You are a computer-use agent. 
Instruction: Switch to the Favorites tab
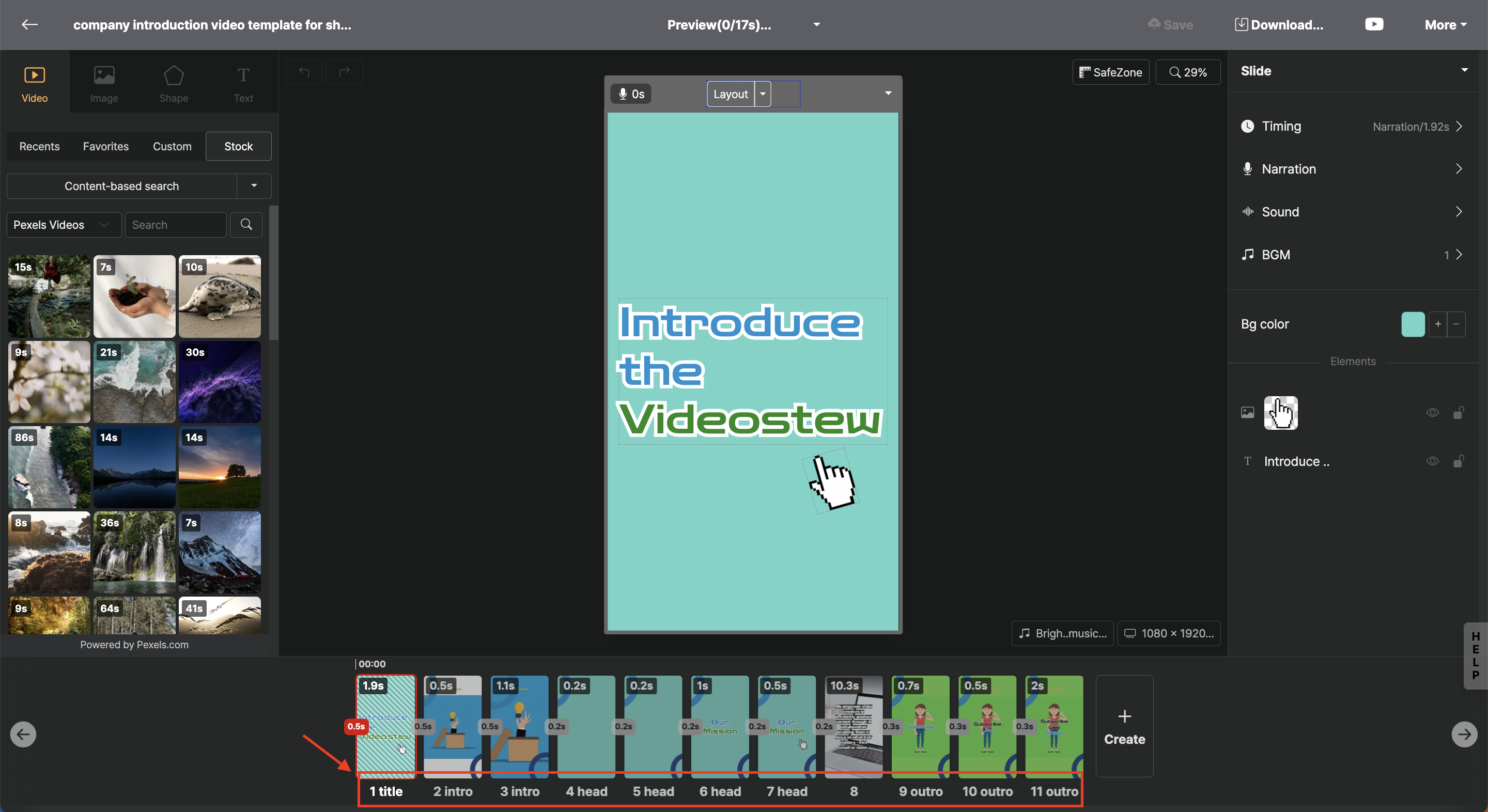[x=106, y=146]
